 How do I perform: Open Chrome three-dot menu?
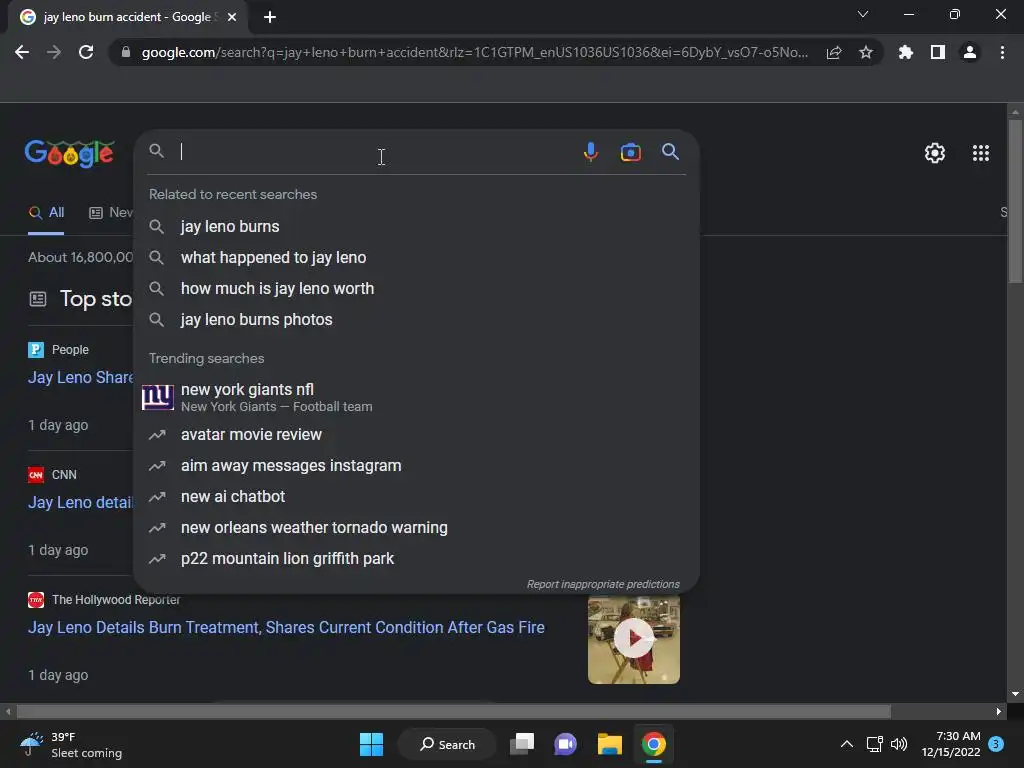(1002, 52)
